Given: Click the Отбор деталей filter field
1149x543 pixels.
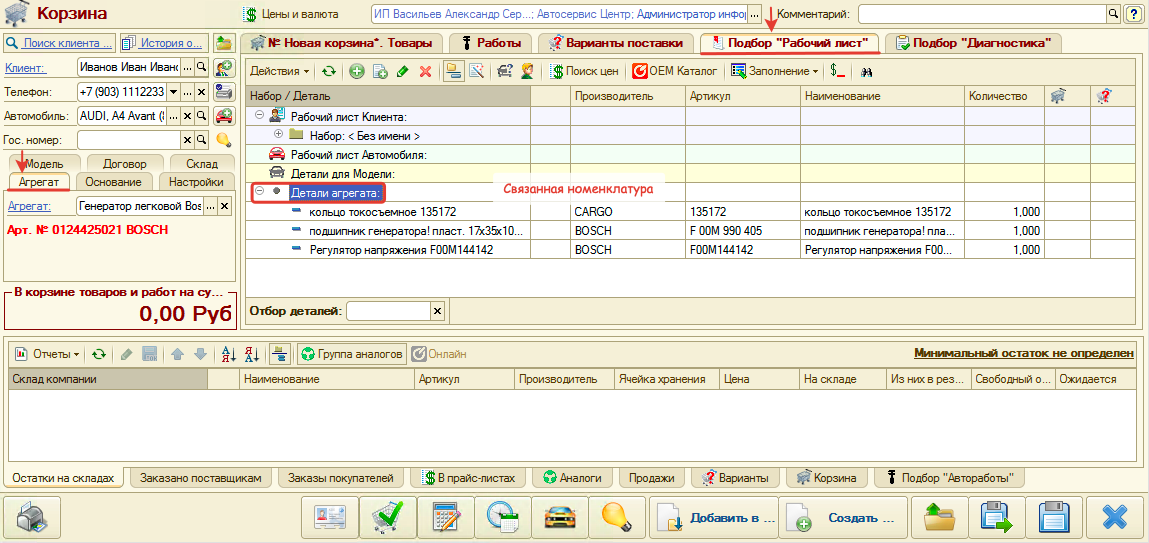Looking at the screenshot, I should coord(388,311).
